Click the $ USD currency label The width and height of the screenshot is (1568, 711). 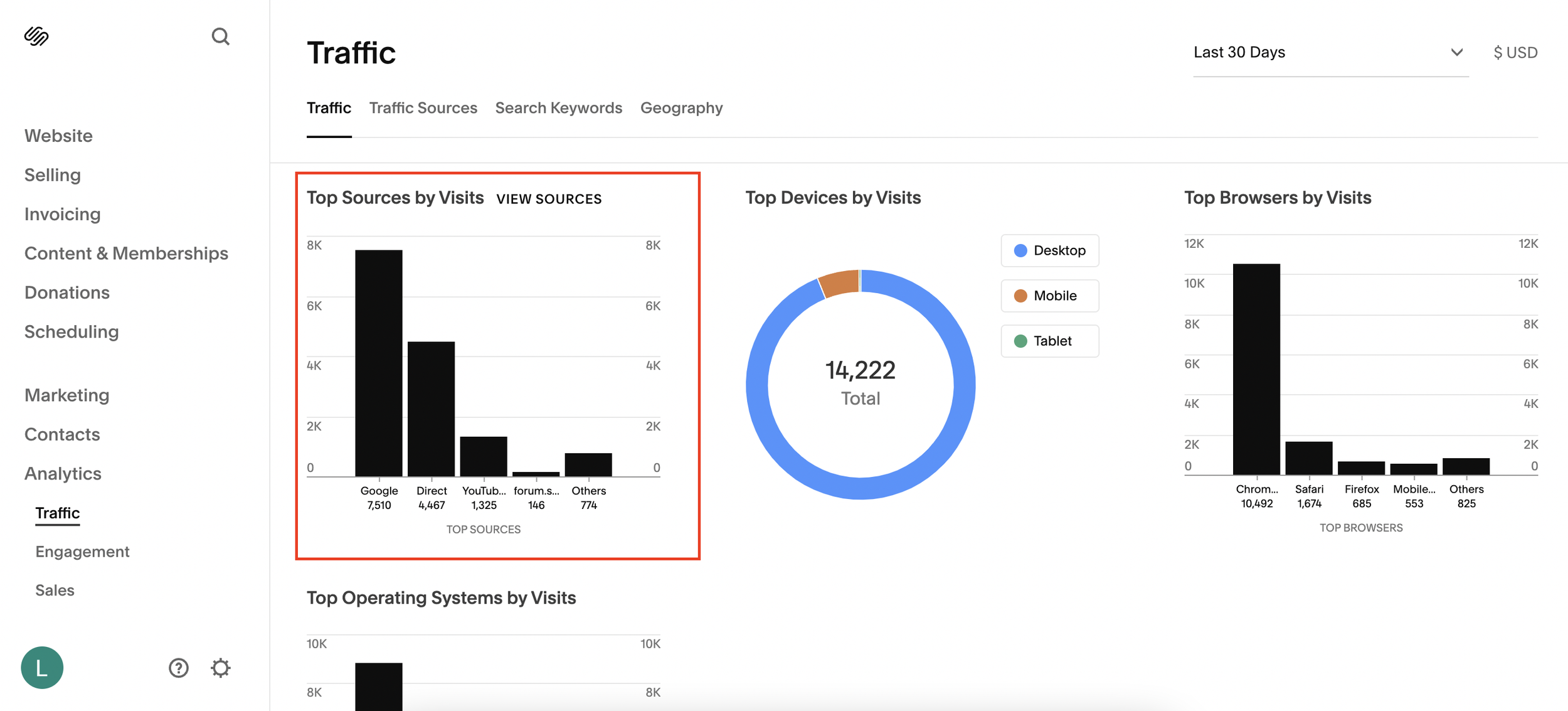[x=1515, y=53]
